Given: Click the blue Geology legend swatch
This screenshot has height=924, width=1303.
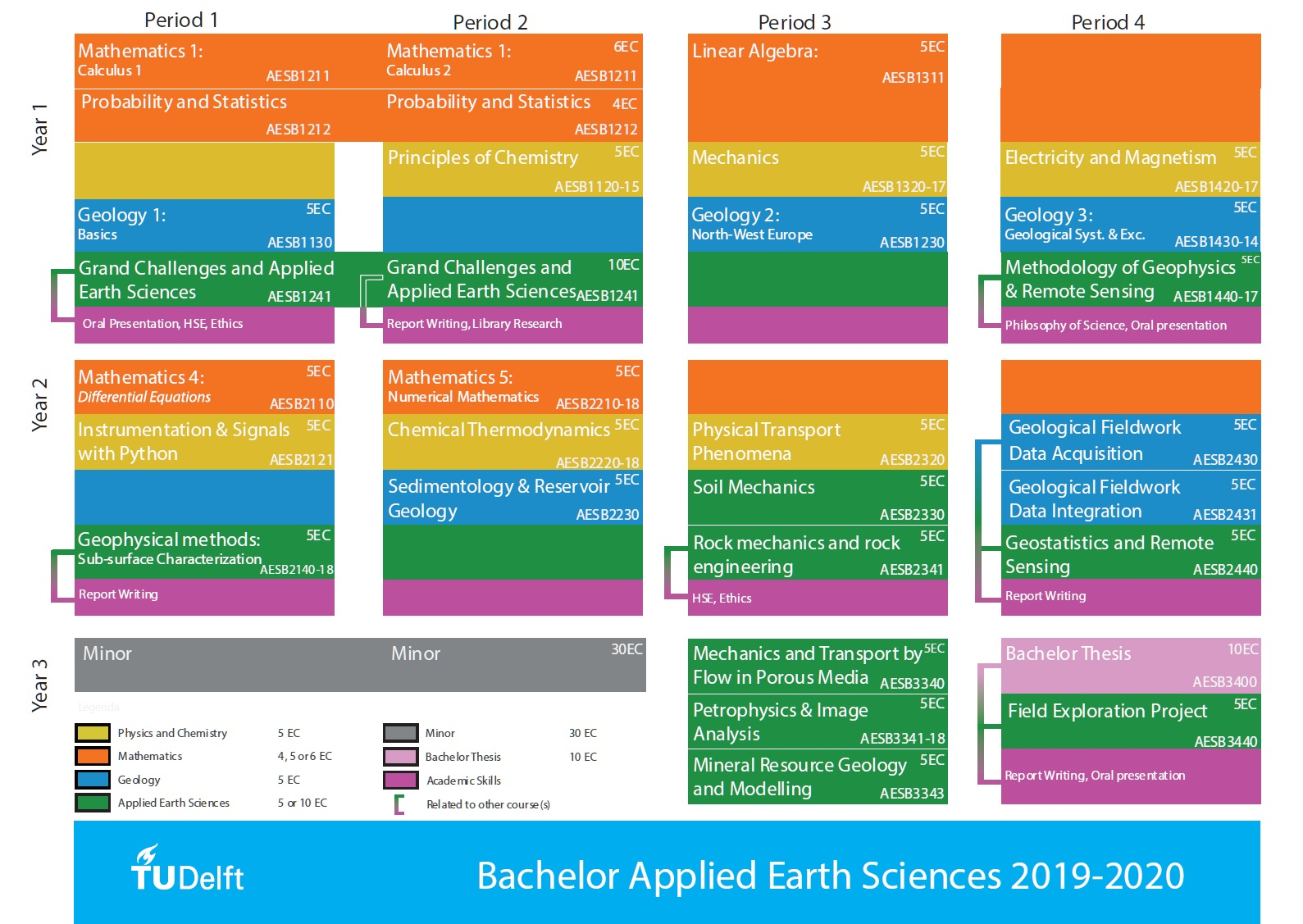Looking at the screenshot, I should pyautogui.click(x=93, y=779).
